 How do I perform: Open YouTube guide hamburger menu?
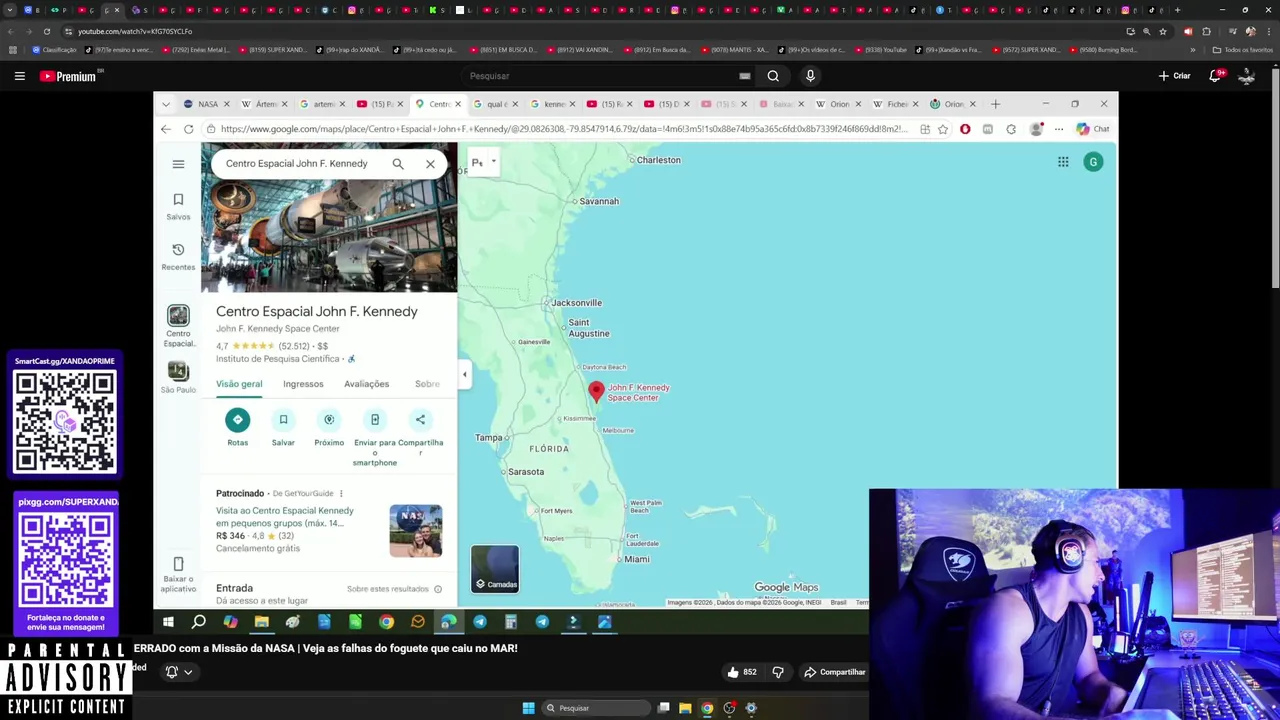point(19,76)
